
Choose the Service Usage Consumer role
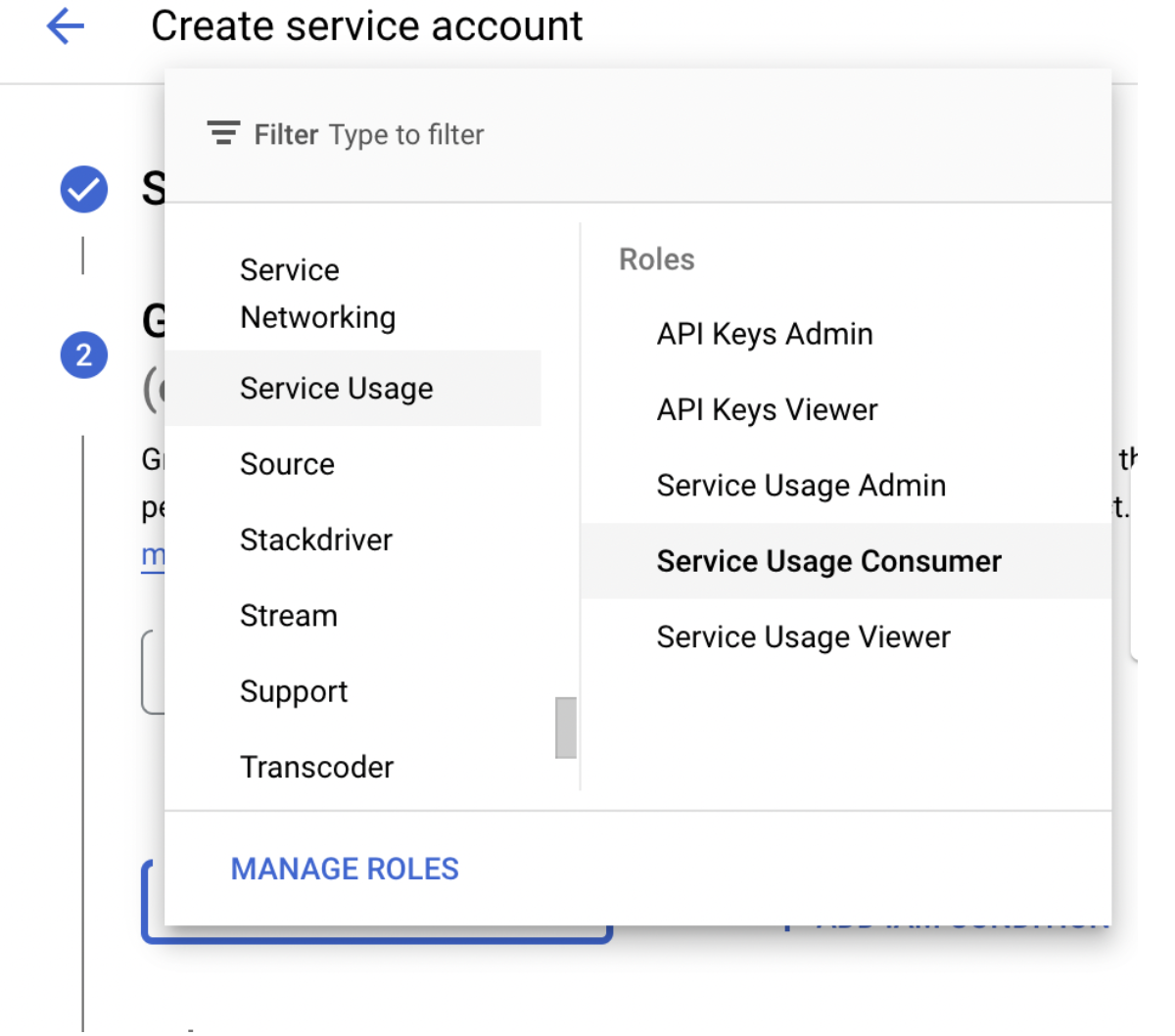click(x=828, y=561)
